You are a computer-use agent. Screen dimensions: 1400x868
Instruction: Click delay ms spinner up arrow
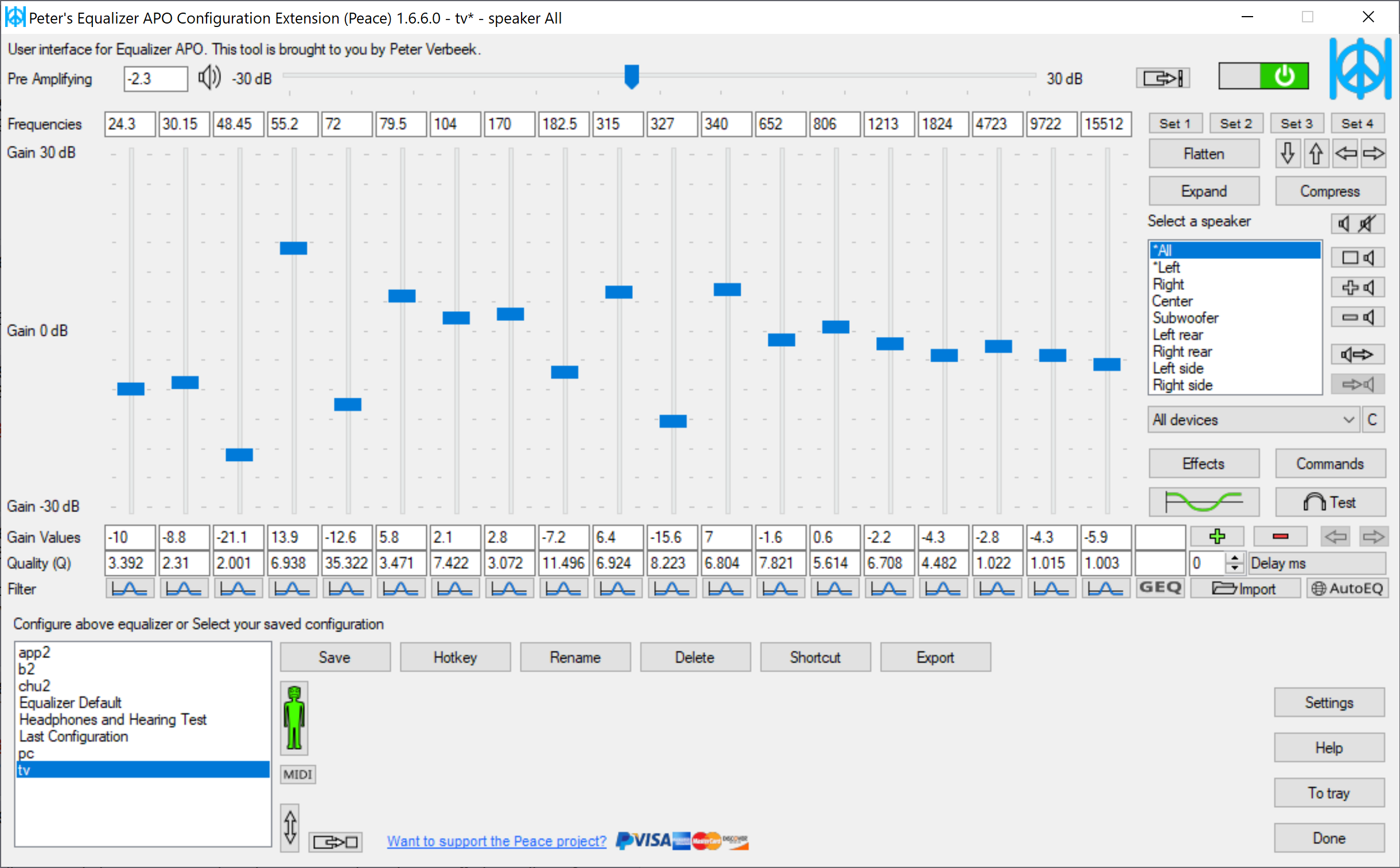1235,557
